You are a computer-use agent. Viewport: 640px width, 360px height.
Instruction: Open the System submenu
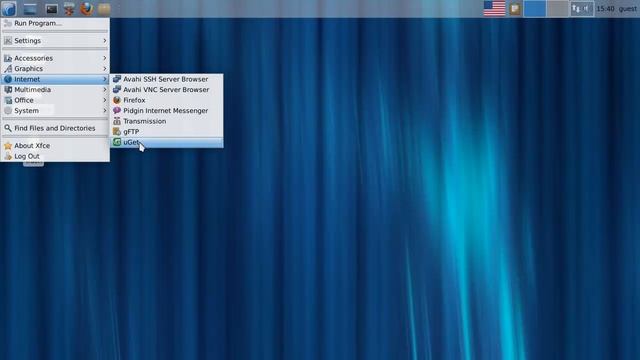click(55, 111)
